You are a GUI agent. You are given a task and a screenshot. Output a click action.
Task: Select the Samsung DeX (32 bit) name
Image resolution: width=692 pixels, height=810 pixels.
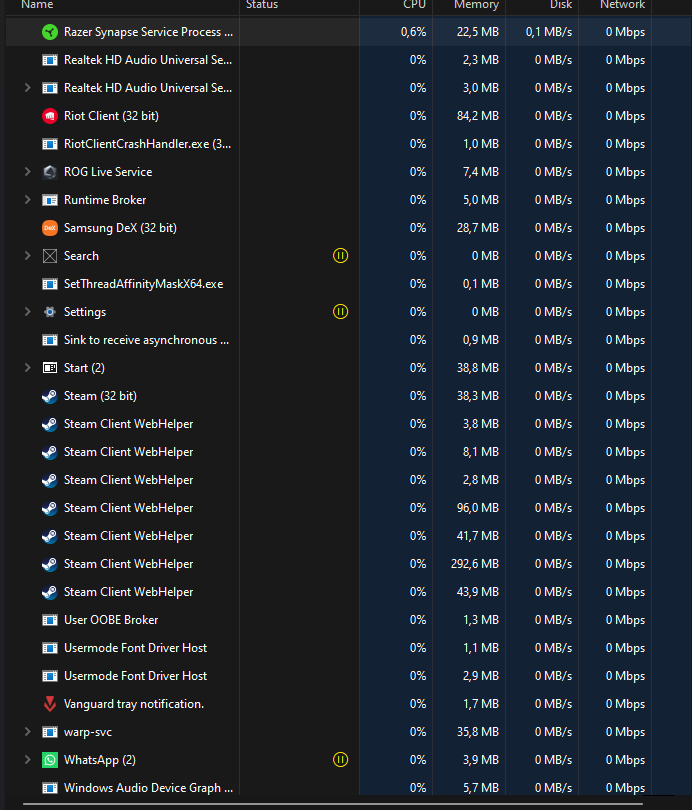pos(120,228)
